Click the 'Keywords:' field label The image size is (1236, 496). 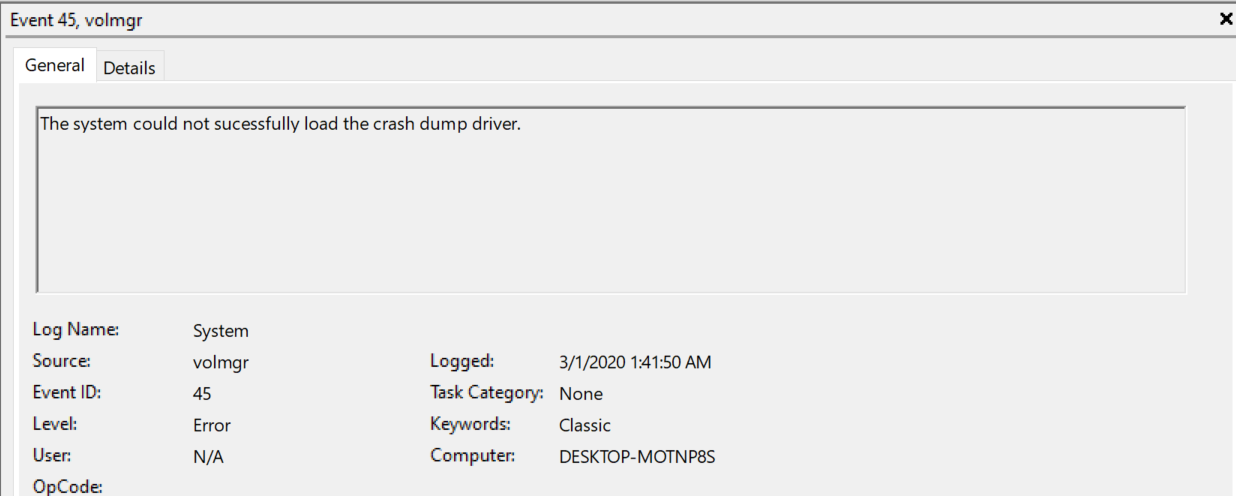470,424
